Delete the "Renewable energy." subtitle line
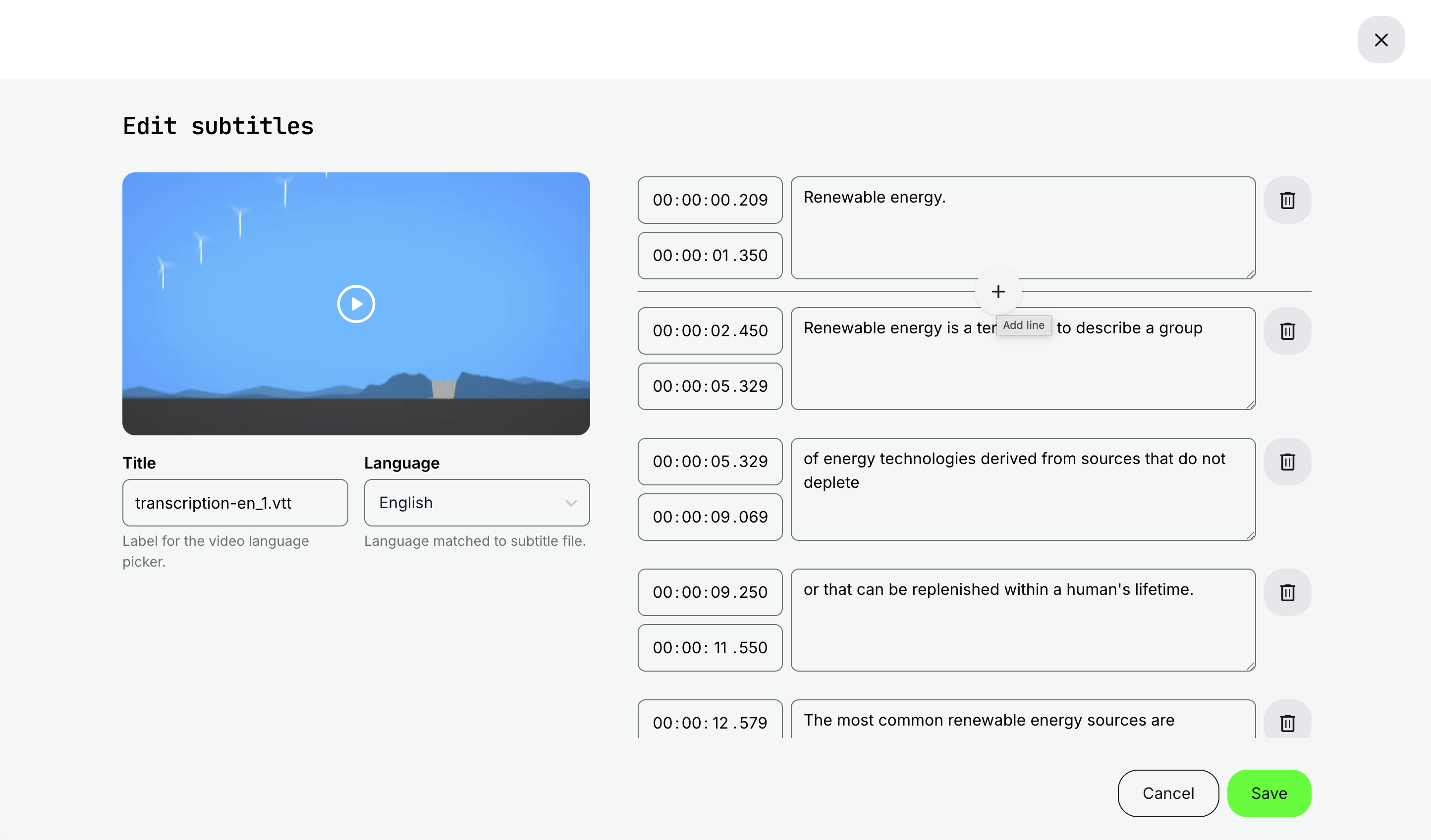This screenshot has height=840, width=1431. point(1287,200)
